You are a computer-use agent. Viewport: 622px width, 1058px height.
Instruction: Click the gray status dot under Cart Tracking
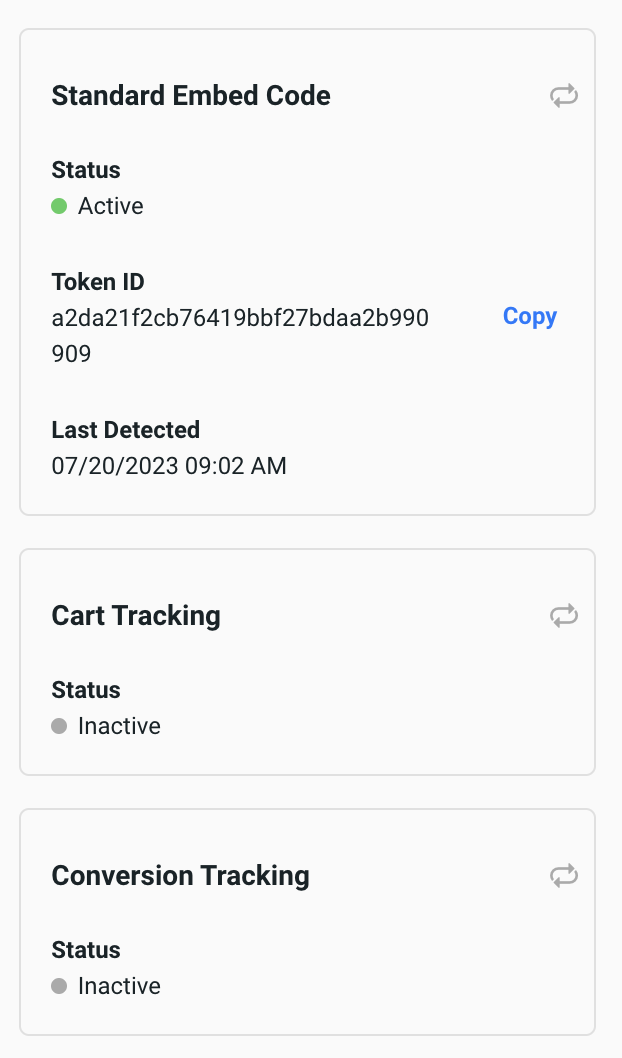59,726
